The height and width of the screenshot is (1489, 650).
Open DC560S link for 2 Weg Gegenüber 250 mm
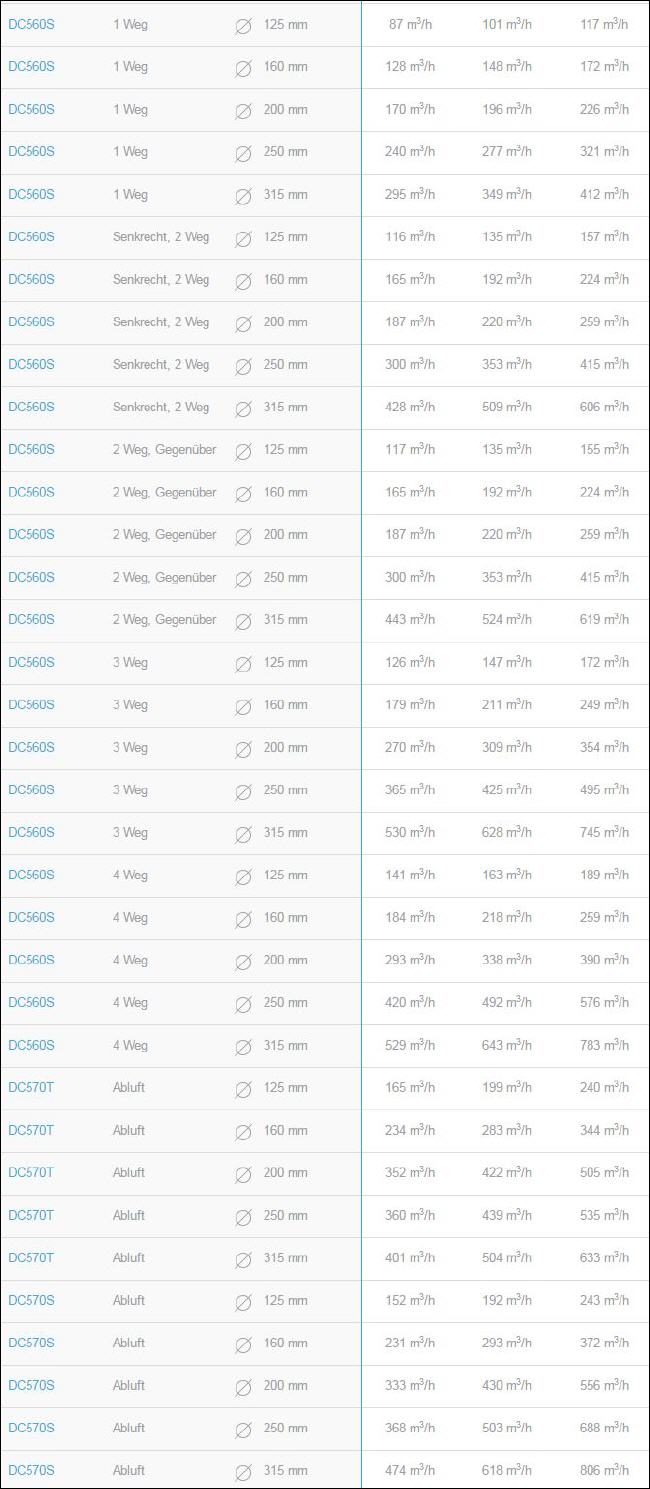coord(31,577)
